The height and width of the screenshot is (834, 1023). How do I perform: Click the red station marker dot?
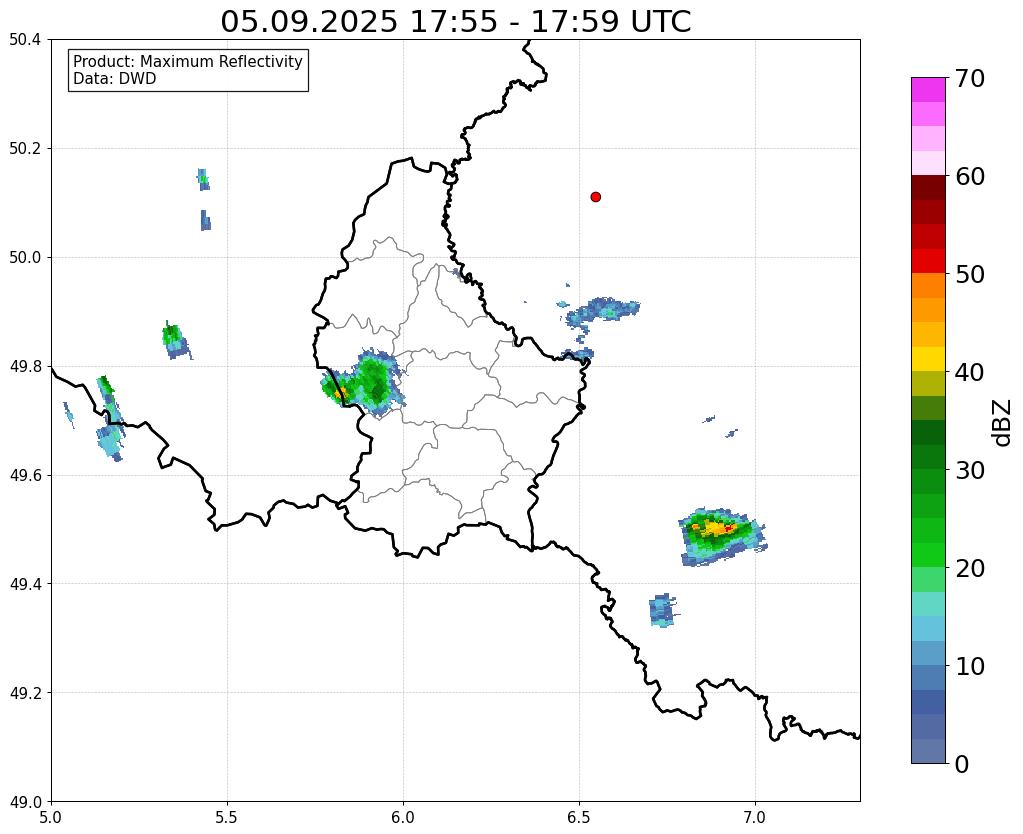tap(596, 197)
